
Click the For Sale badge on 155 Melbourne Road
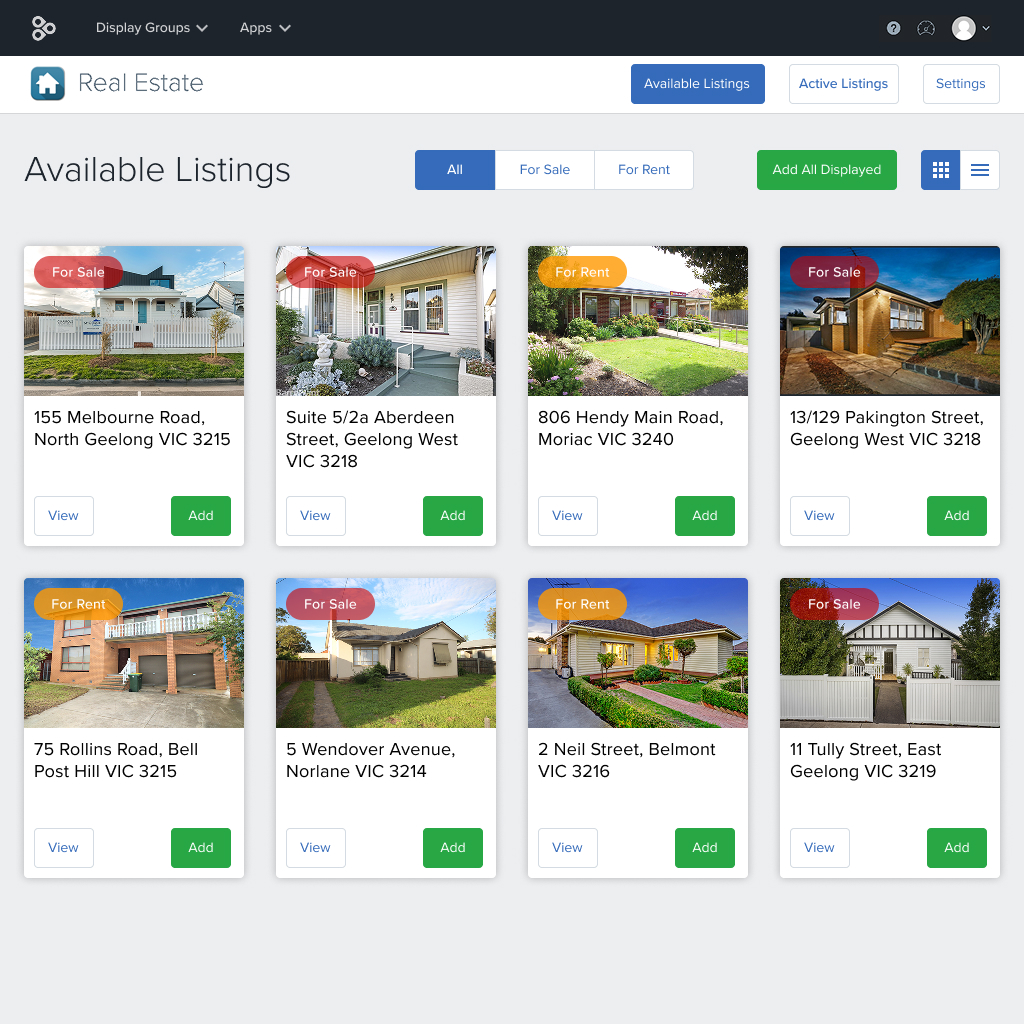pos(78,271)
